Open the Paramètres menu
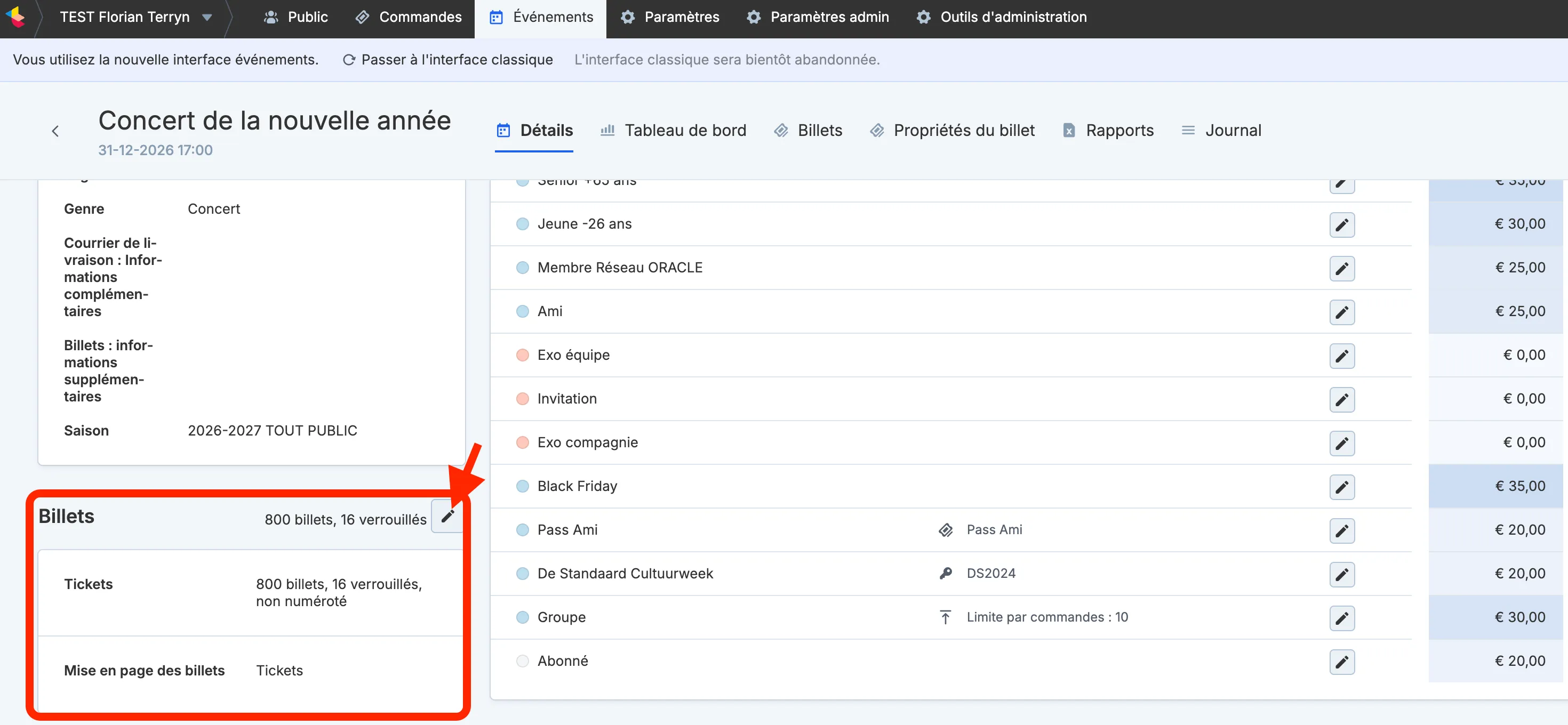Image resolution: width=1568 pixels, height=725 pixels. click(x=670, y=17)
